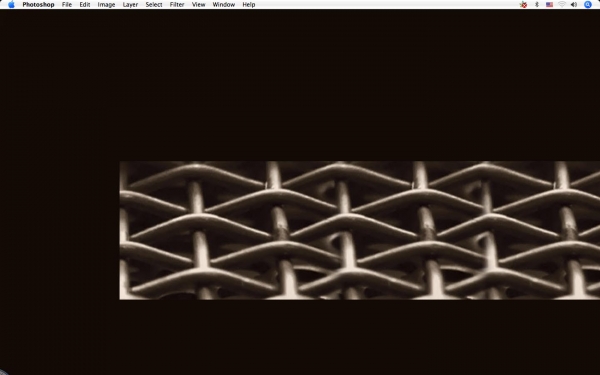Open the volume control in menu bar
This screenshot has height=375, width=600.
[x=574, y=5]
